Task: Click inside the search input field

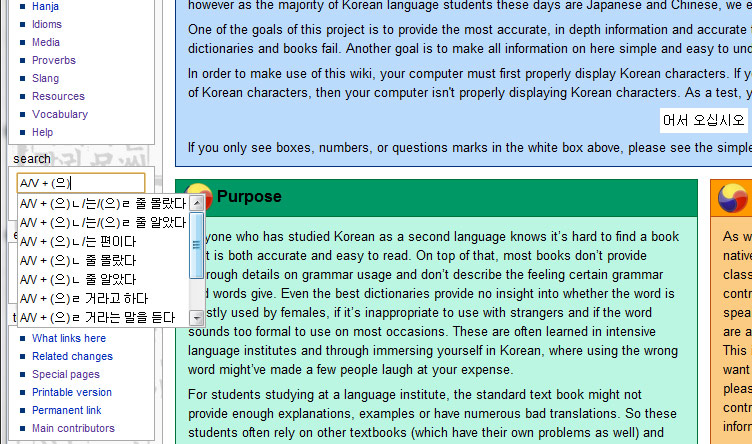Action: [x=80, y=183]
